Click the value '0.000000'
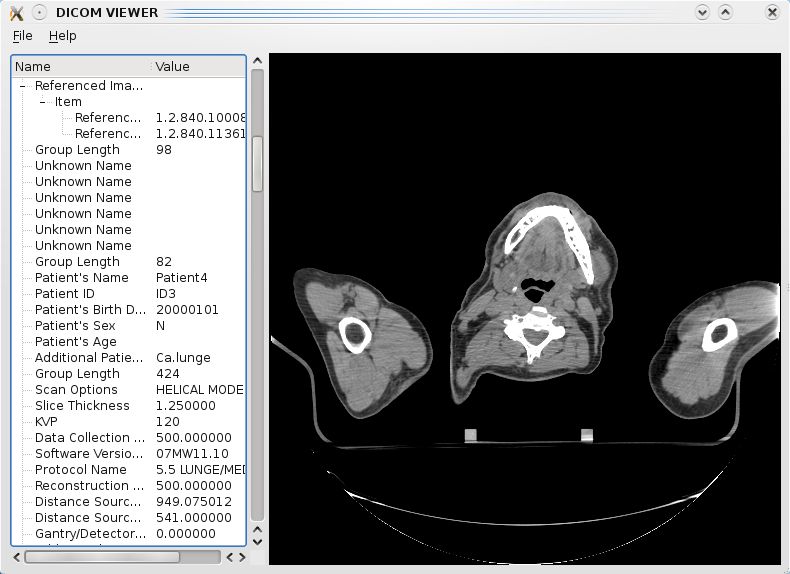 point(185,534)
